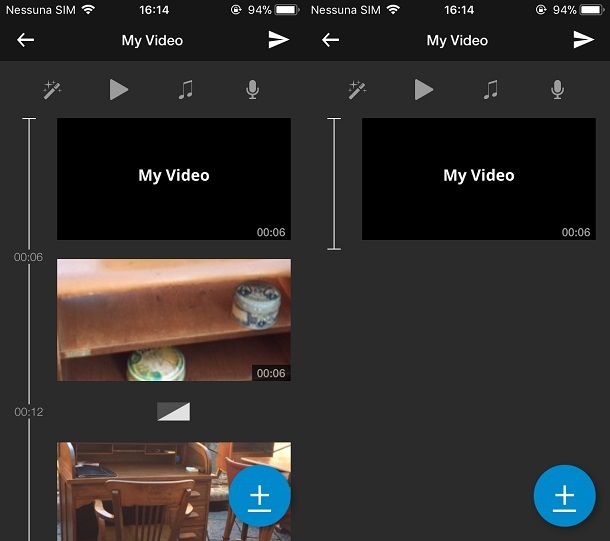Viewport: 610px width, 541px height.
Task: Tap the timeline bracket beside right title clip
Action: click(334, 184)
